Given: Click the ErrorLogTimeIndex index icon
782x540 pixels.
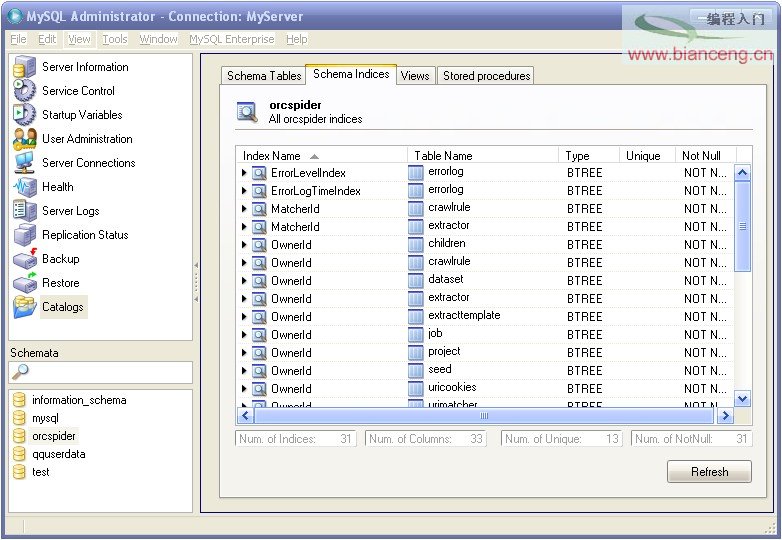Looking at the screenshot, I should point(259,191).
